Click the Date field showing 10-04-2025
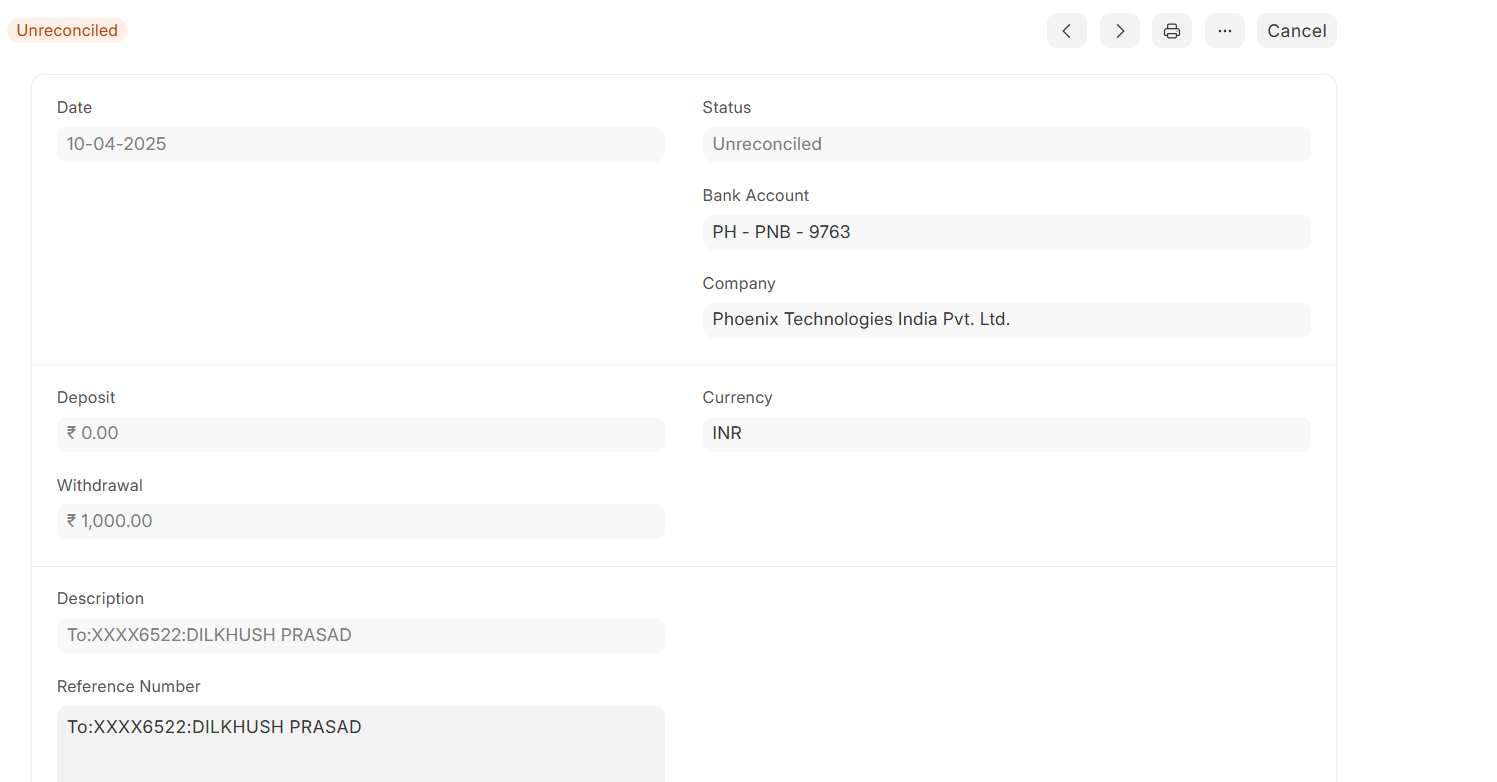Viewport: 1497px width, 782px height. [360, 144]
